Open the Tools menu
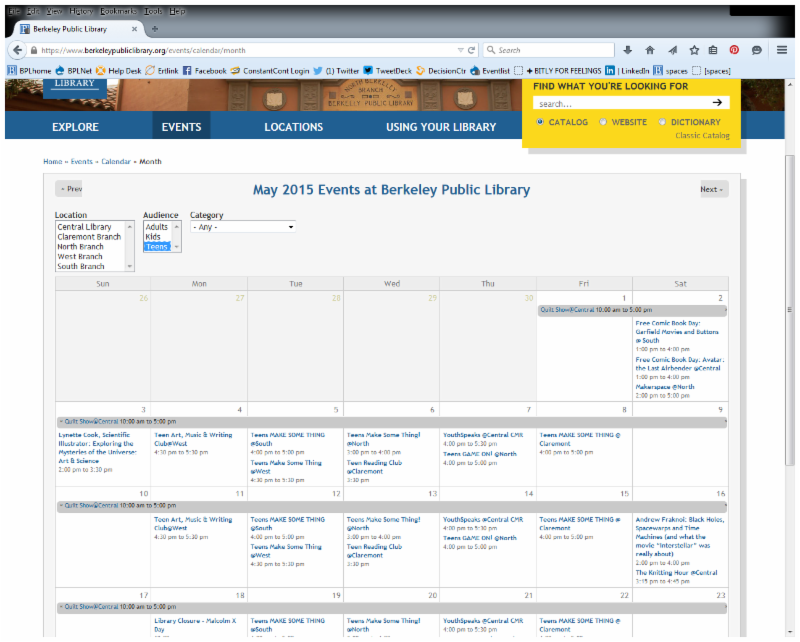This screenshot has width=800, height=642. coord(153,11)
